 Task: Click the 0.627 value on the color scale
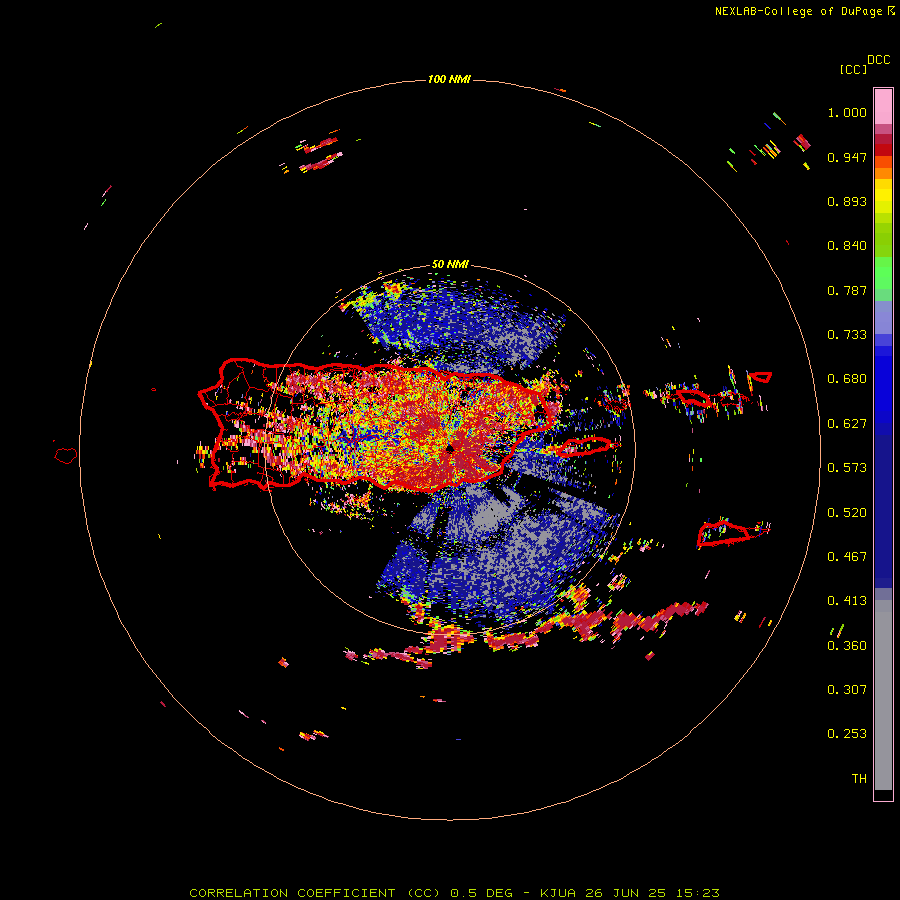click(x=847, y=424)
